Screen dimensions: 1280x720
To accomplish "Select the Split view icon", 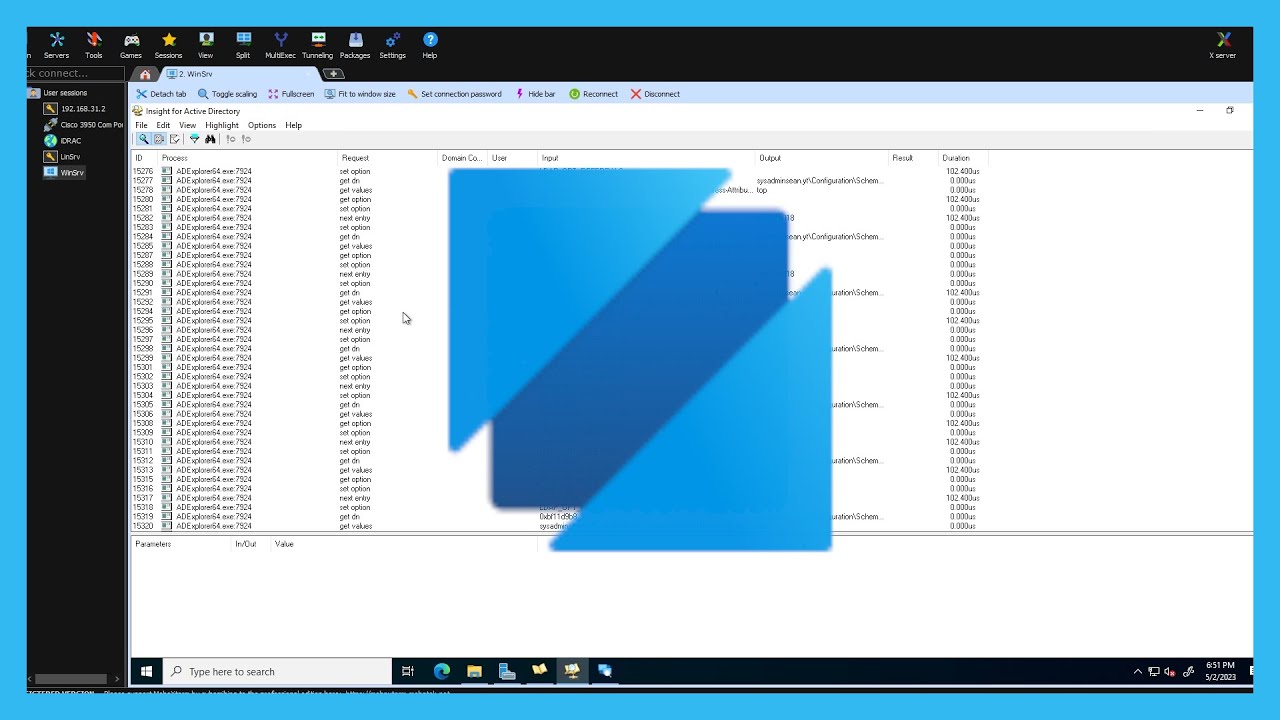I will pyautogui.click(x=243, y=45).
